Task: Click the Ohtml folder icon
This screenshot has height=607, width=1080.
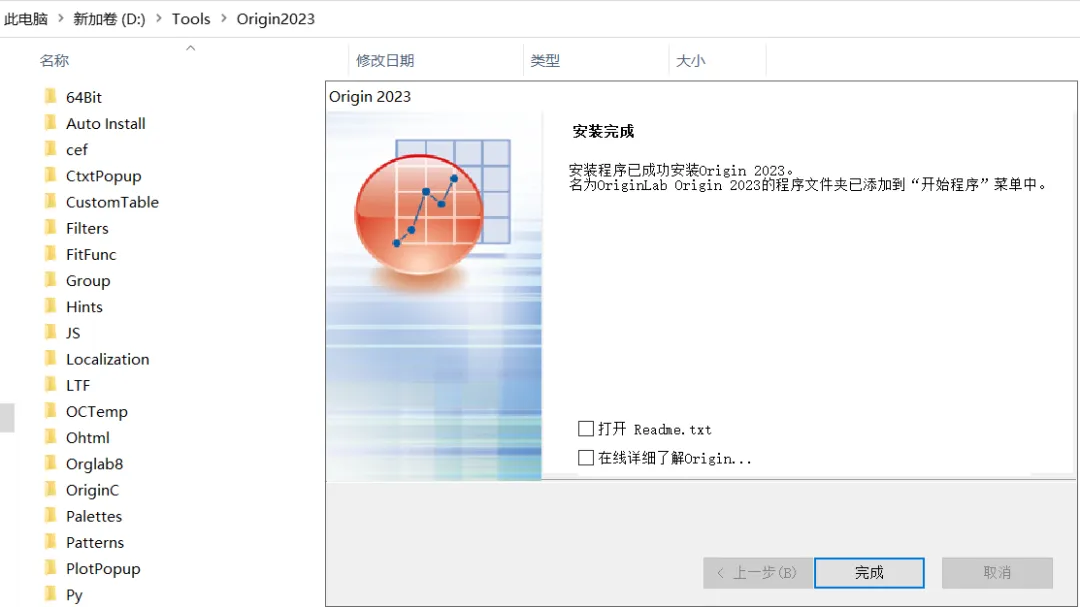Action: point(50,437)
